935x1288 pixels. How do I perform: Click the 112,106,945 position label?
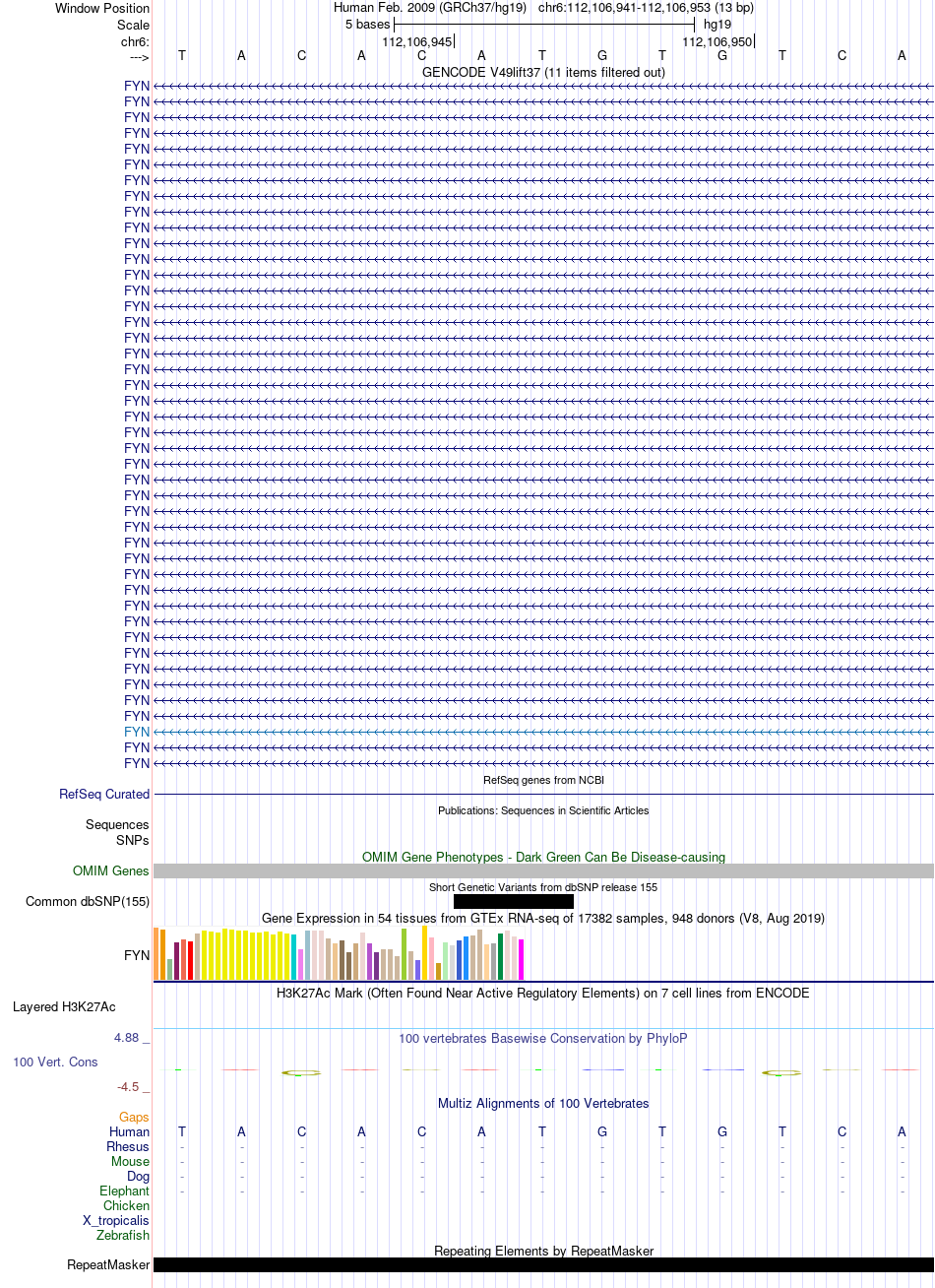coord(417,41)
